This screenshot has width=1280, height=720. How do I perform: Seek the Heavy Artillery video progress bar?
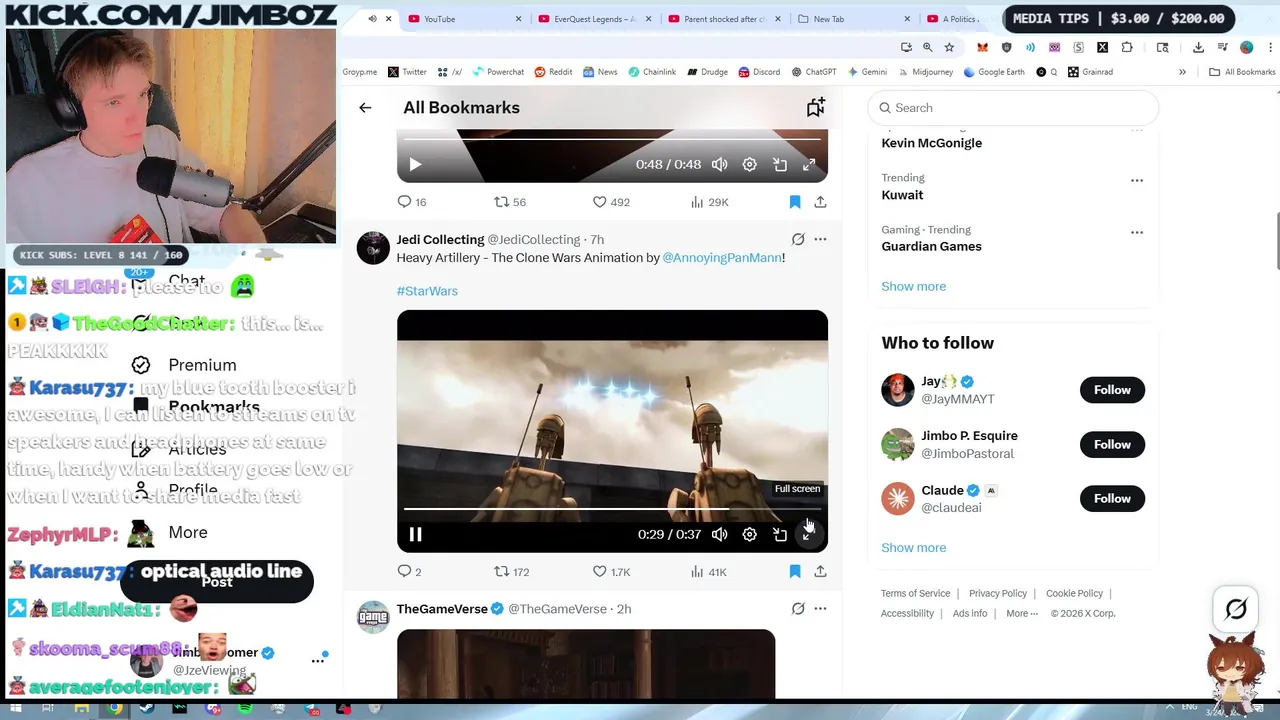[x=612, y=509]
